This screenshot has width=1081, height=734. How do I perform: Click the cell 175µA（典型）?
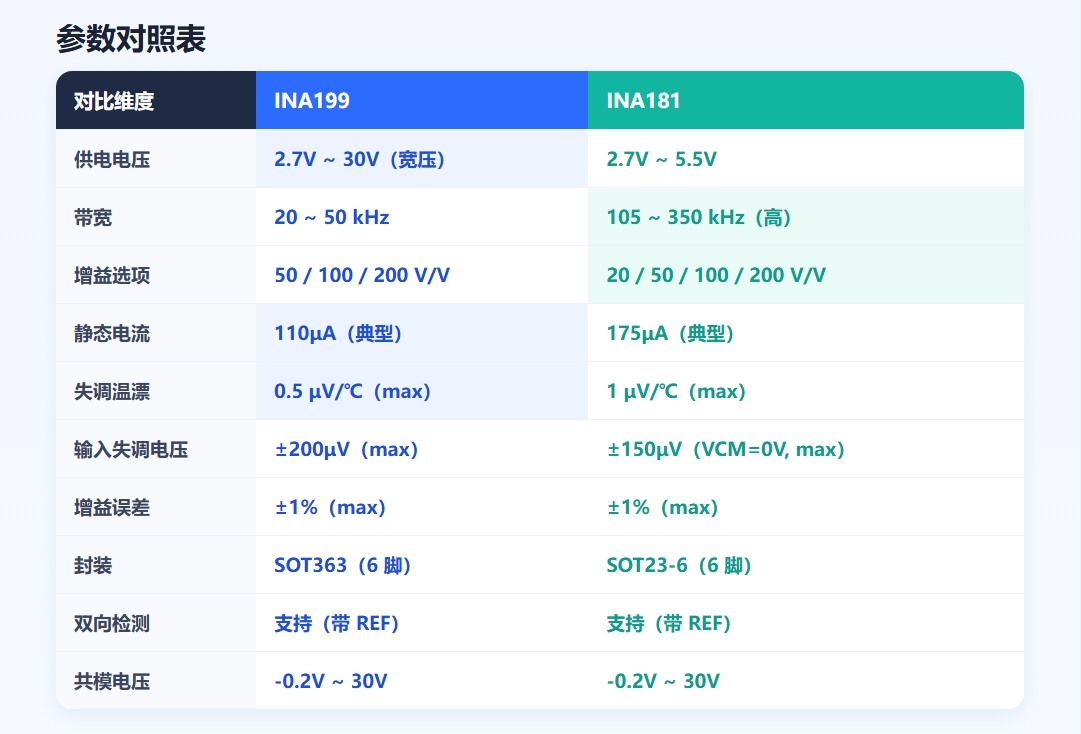tap(806, 333)
